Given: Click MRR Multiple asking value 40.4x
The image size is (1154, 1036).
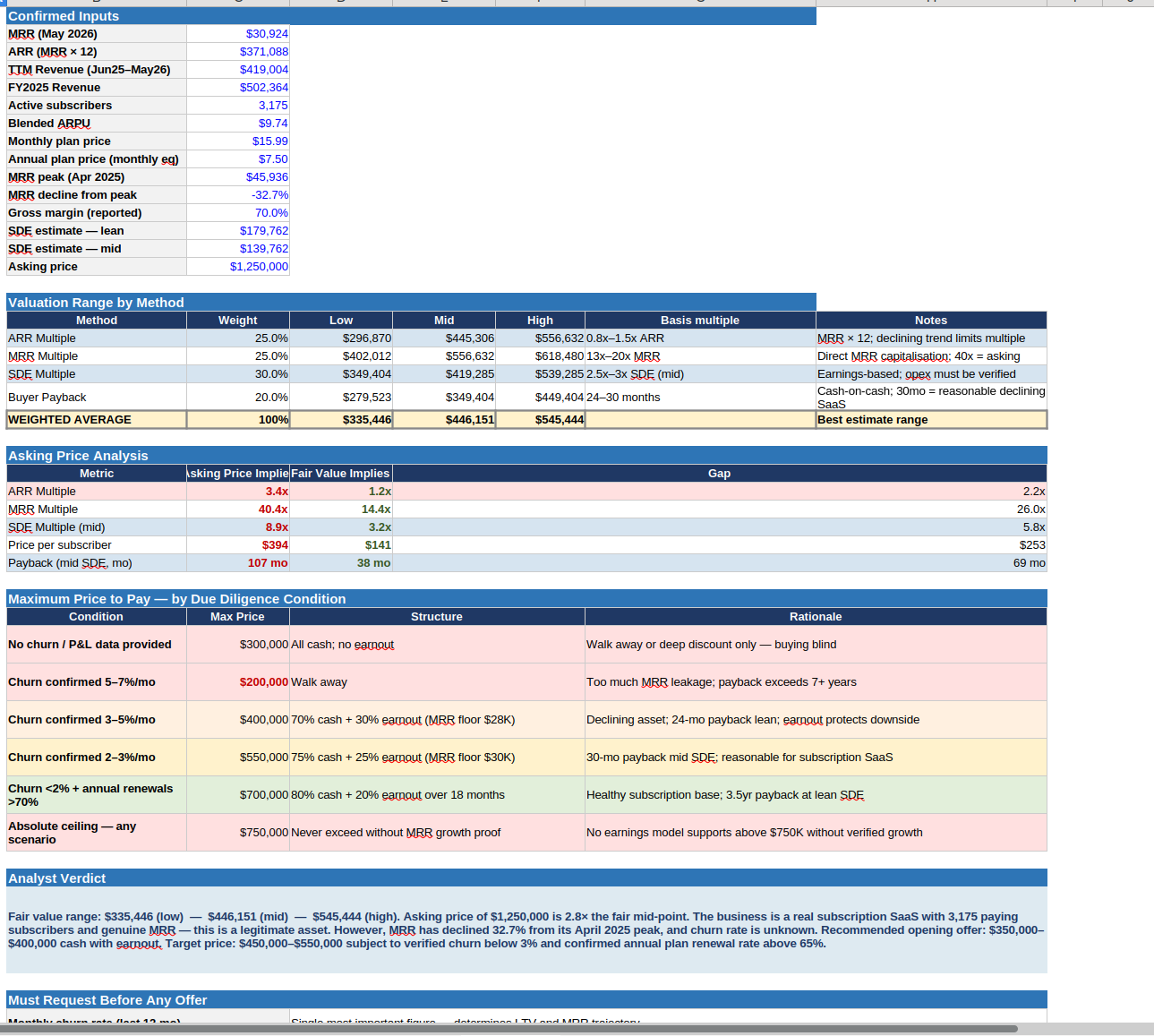Looking at the screenshot, I should point(238,509).
